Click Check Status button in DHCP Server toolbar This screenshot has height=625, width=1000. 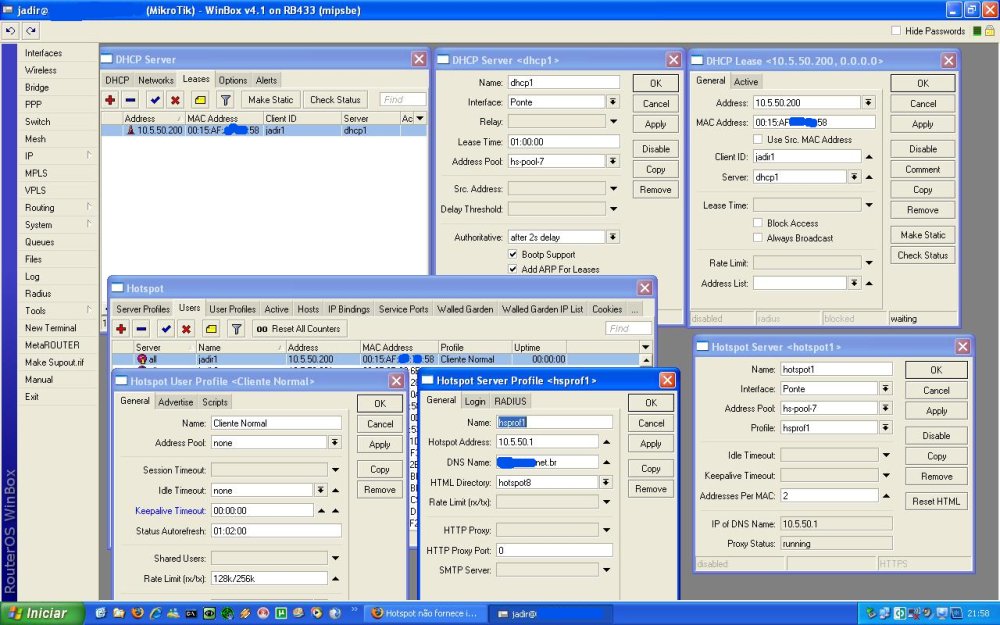click(335, 100)
